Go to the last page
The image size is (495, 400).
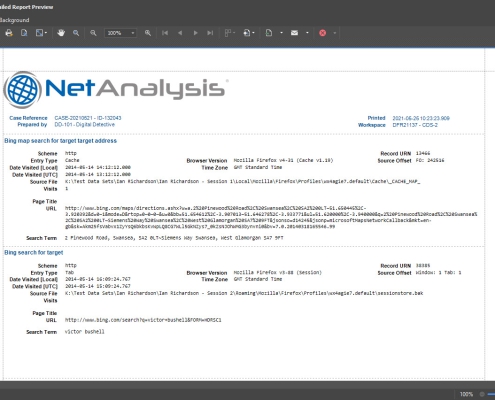210,33
